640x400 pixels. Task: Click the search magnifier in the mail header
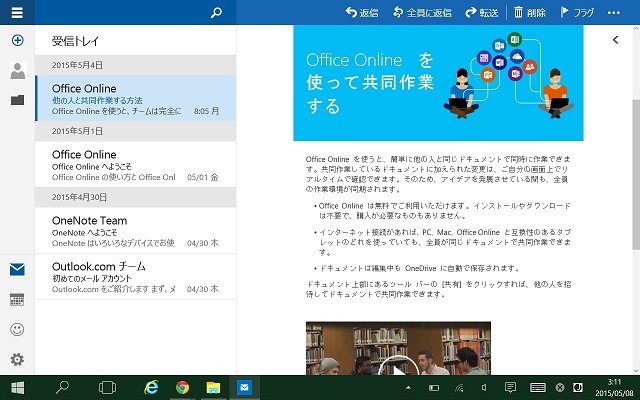click(216, 12)
